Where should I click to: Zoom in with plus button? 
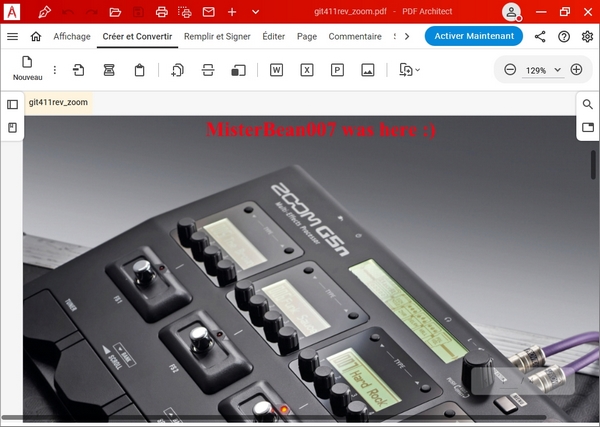[576, 70]
